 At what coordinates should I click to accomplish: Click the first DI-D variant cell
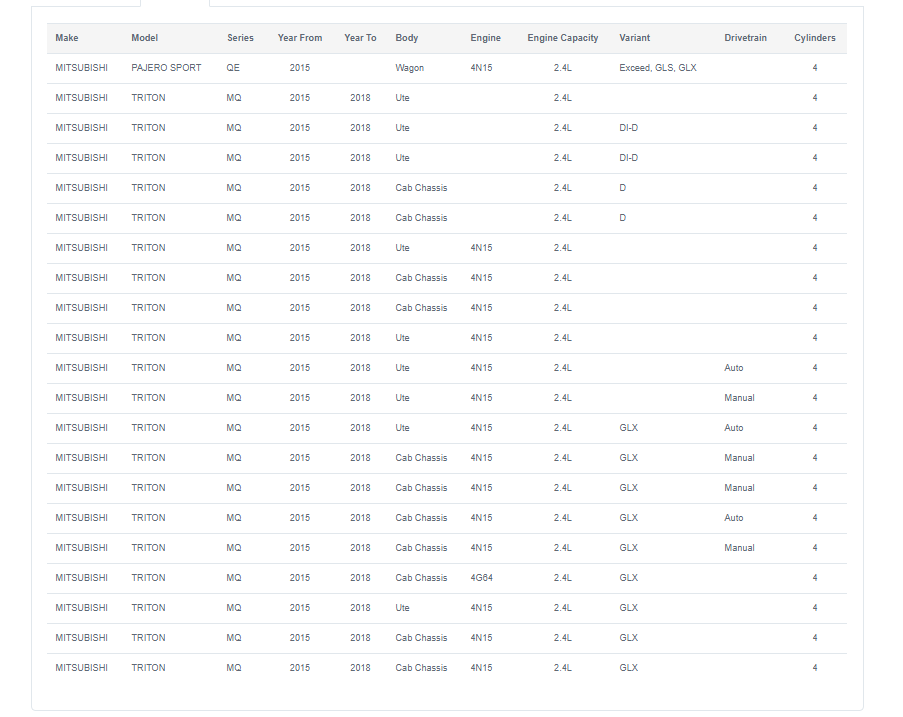(628, 128)
